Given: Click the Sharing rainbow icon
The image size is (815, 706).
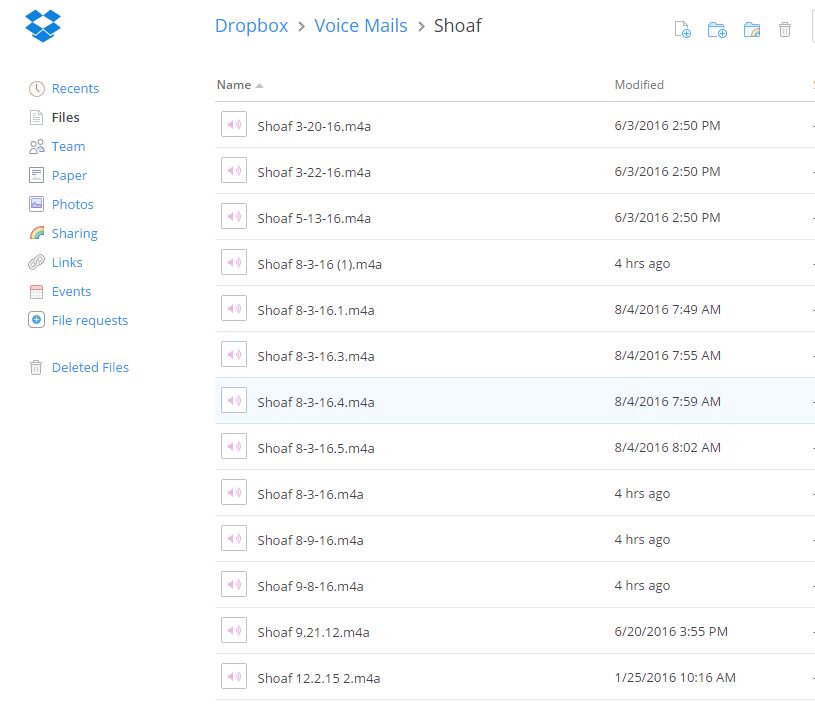Looking at the screenshot, I should tap(36, 233).
